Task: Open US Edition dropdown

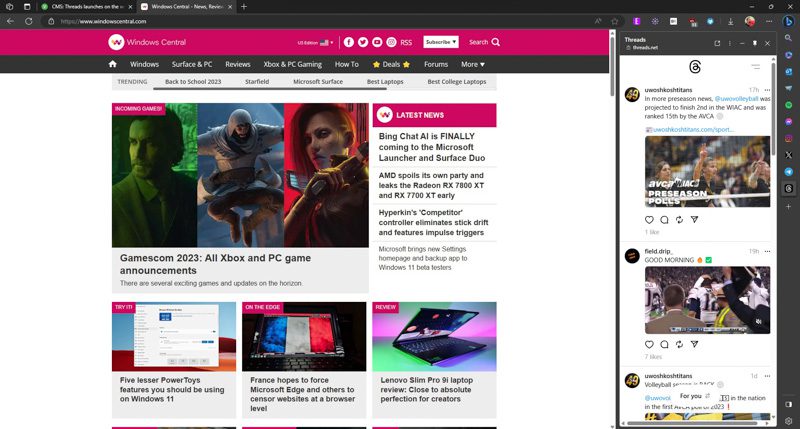Action: [x=315, y=43]
